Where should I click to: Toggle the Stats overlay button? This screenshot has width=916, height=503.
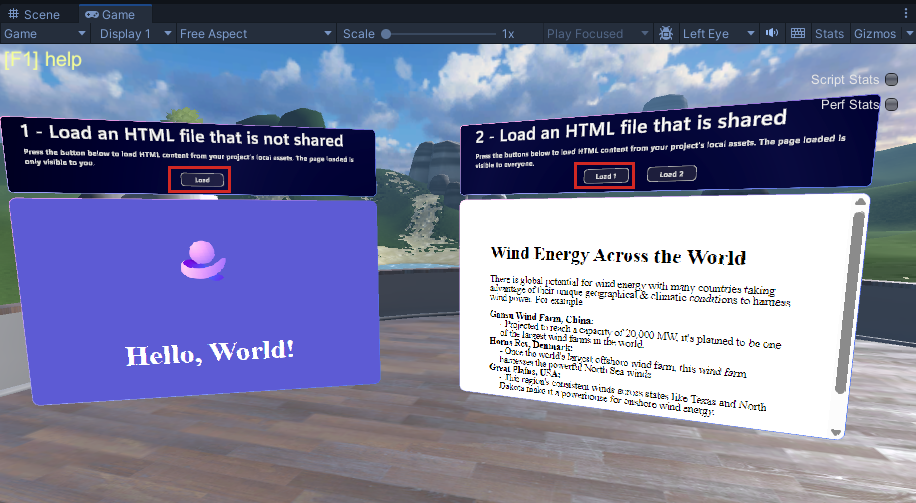(x=829, y=34)
